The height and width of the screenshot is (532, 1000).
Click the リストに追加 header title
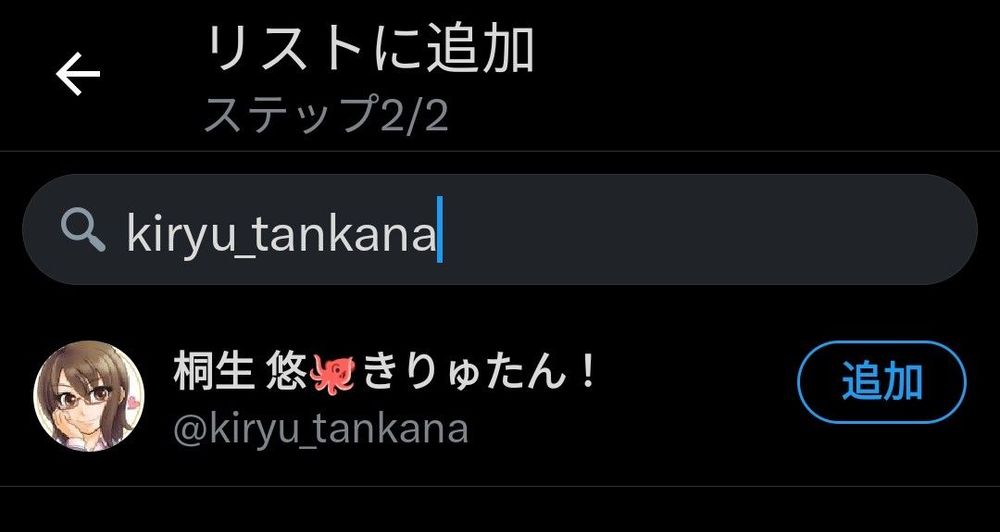coord(371,50)
